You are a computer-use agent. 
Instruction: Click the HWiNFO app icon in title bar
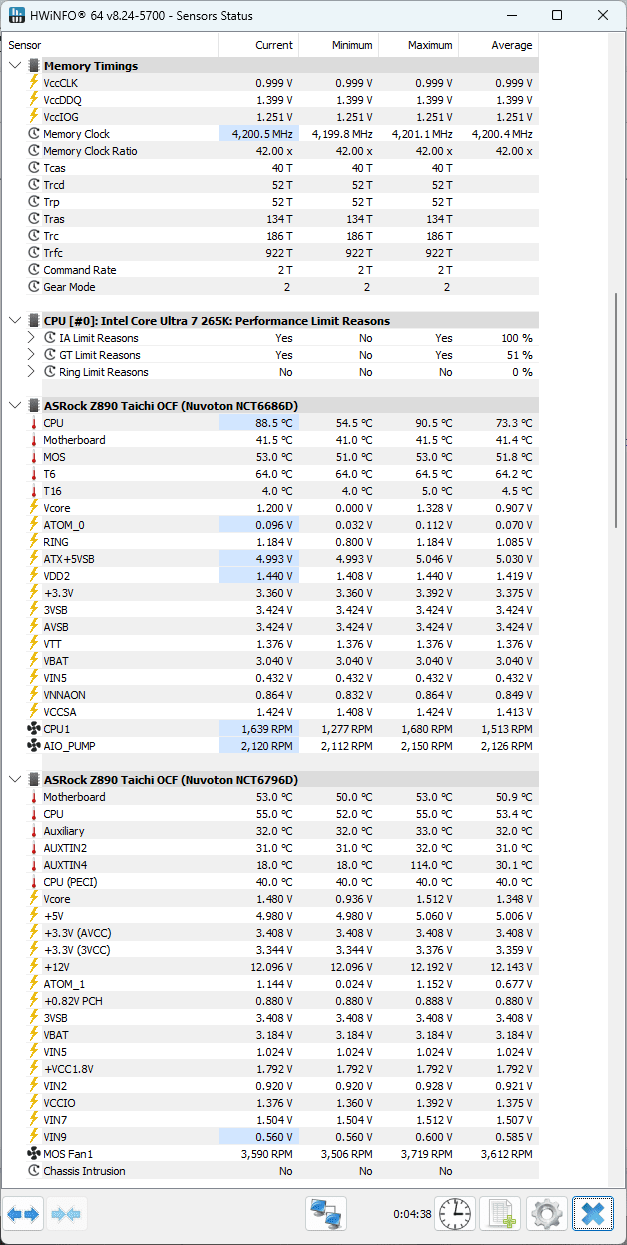[17, 16]
